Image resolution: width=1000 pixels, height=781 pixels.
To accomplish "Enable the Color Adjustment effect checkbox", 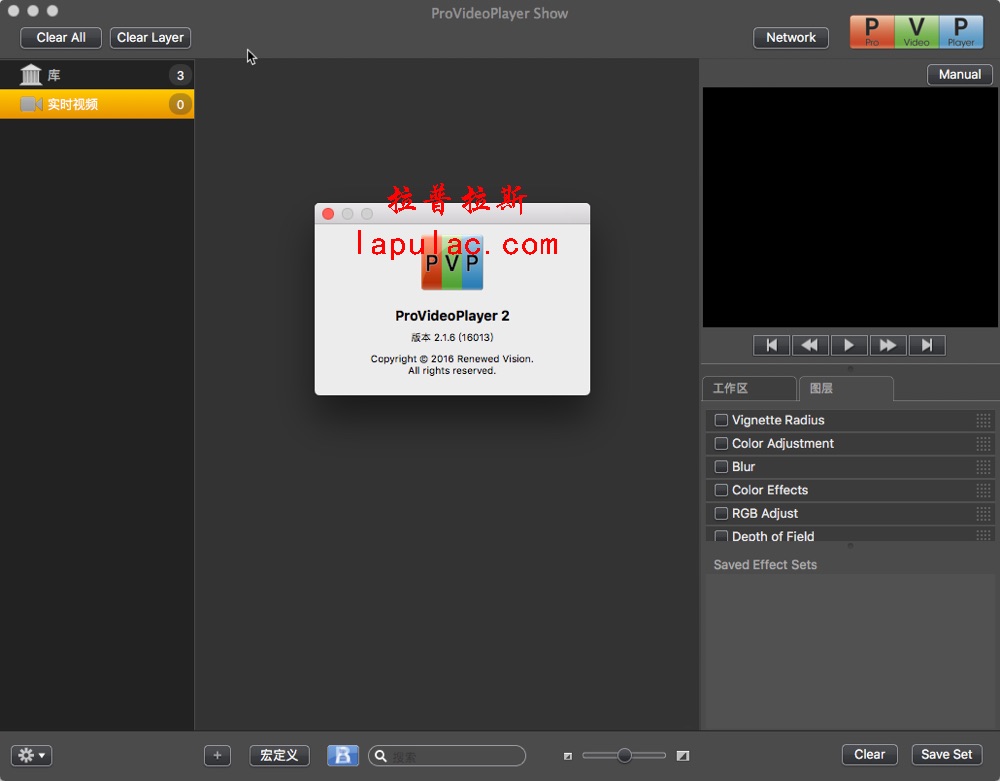I will tap(721, 443).
